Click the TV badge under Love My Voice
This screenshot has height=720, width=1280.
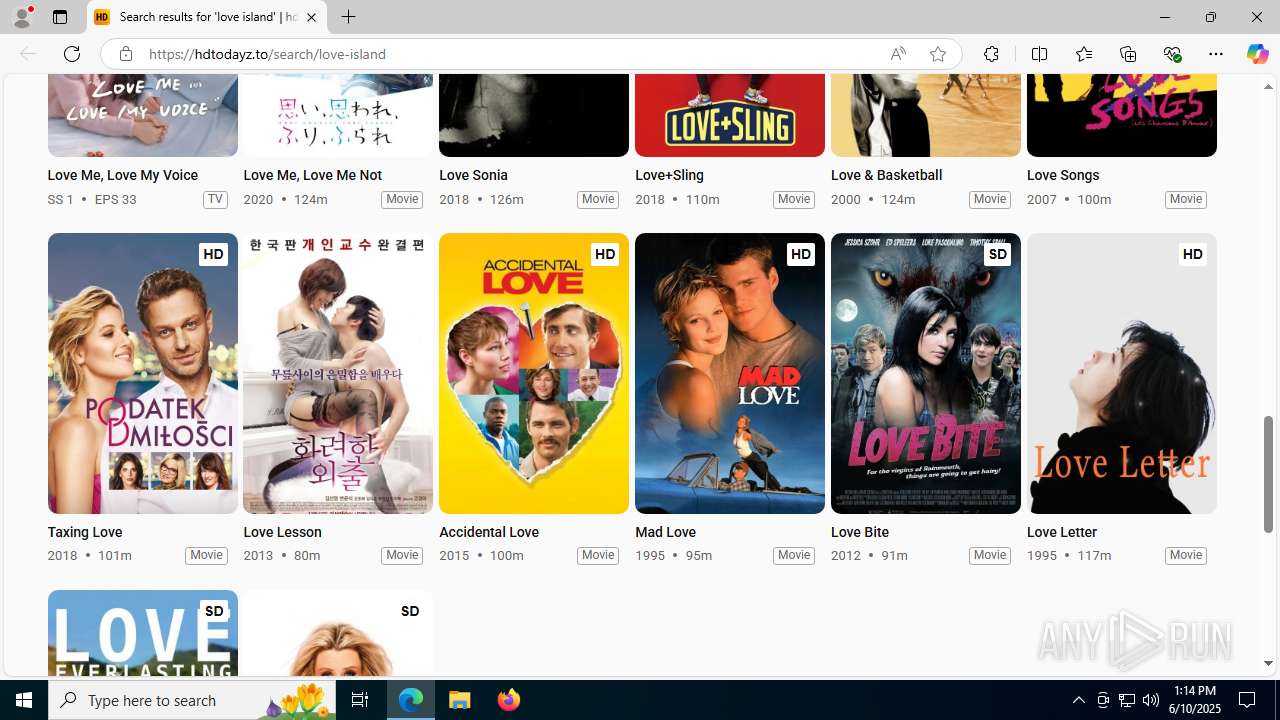215,199
